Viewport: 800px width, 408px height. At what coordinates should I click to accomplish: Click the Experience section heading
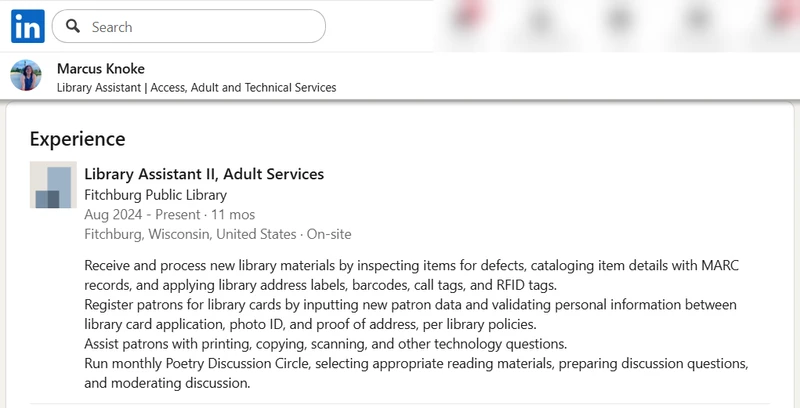[x=77, y=139]
